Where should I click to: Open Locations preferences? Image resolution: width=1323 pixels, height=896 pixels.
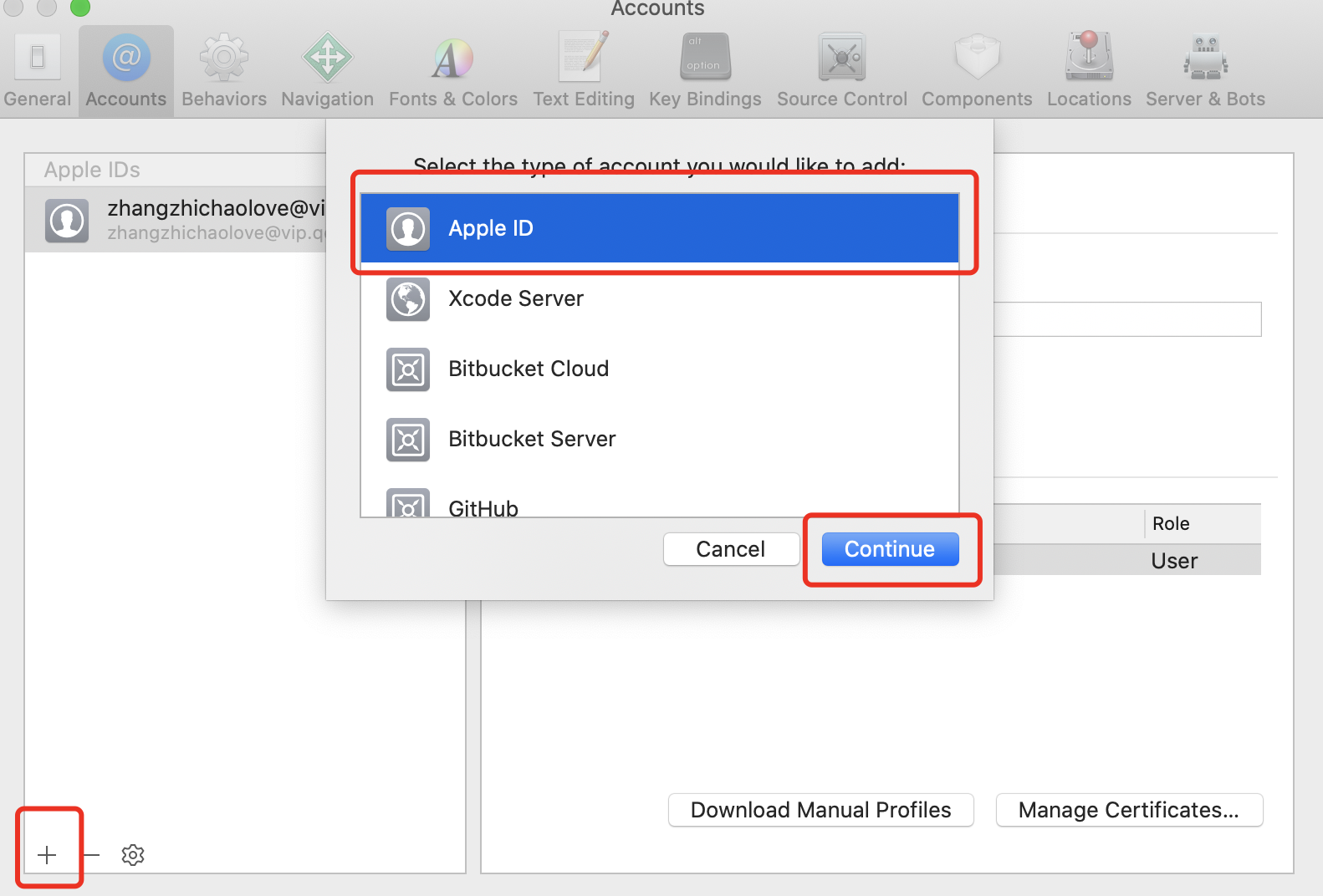coord(1089,72)
